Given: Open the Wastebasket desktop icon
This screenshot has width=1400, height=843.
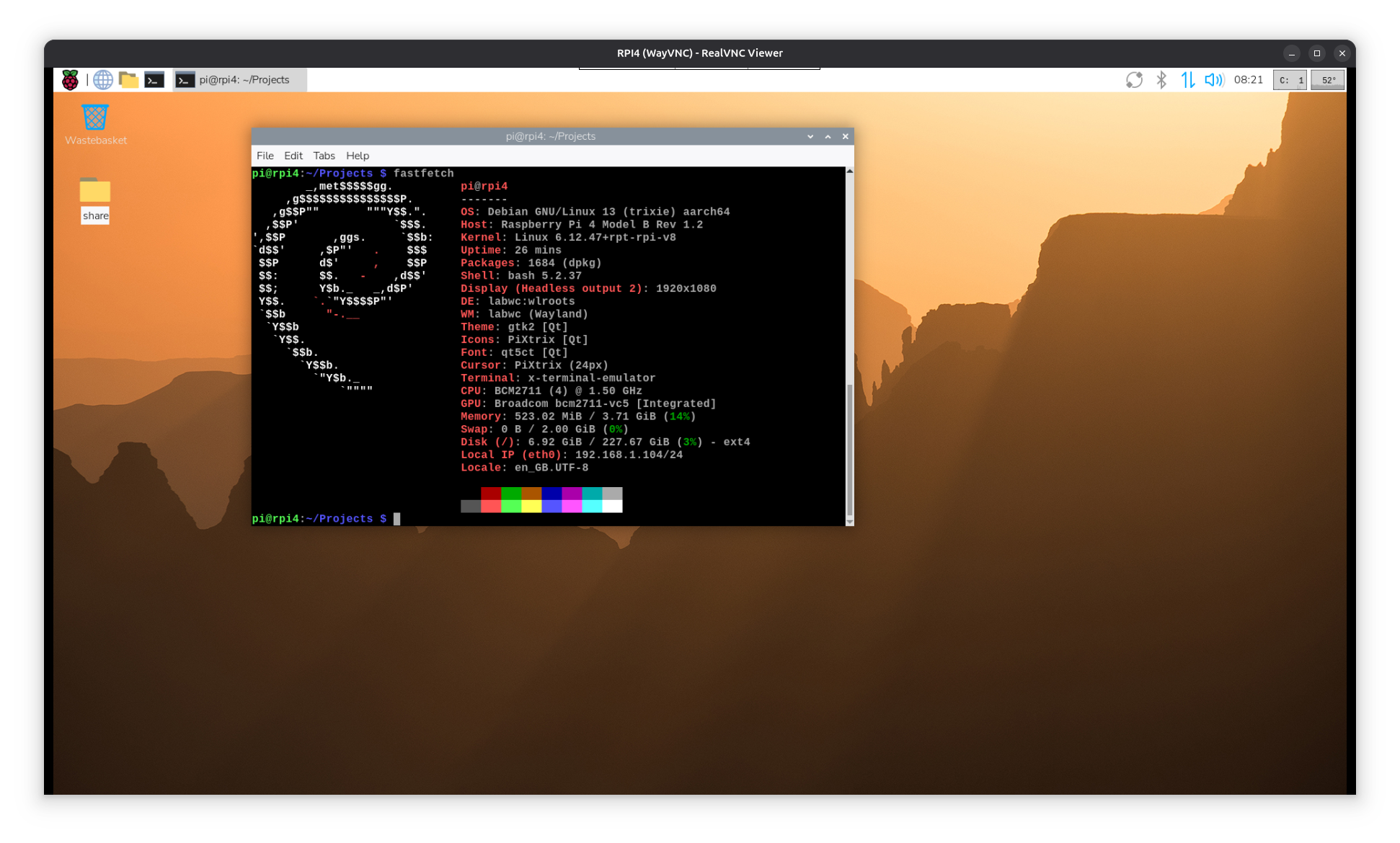Looking at the screenshot, I should 95,117.
